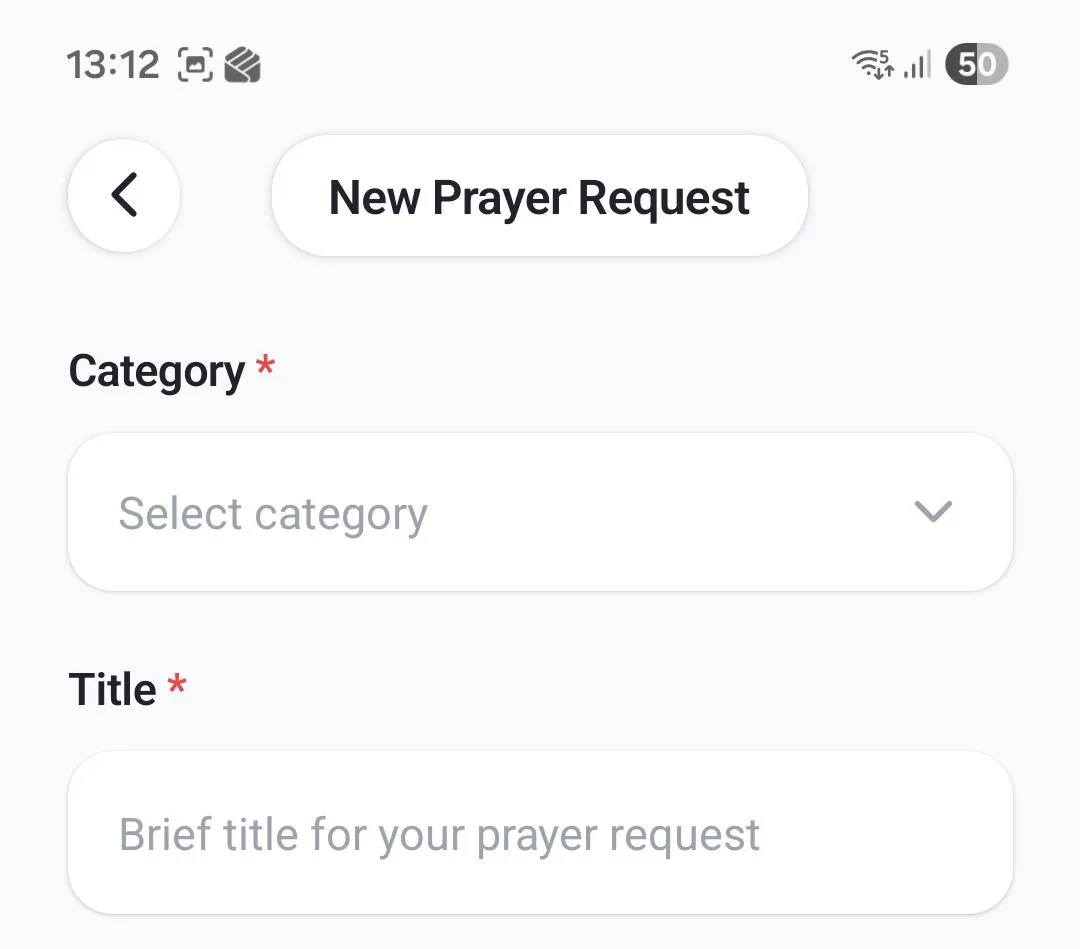Tap the chevron inside the category selector
The image size is (1080, 949).
pyautogui.click(x=932, y=512)
